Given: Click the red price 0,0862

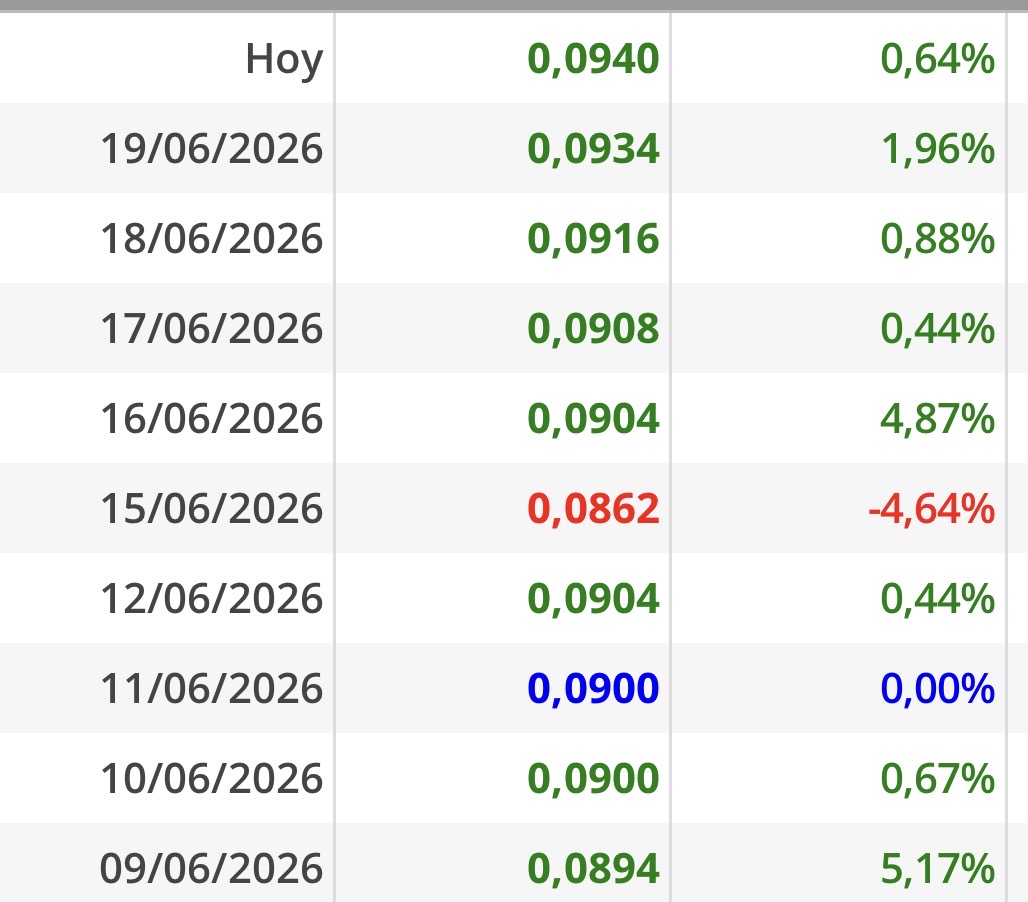Looking at the screenshot, I should [593, 508].
